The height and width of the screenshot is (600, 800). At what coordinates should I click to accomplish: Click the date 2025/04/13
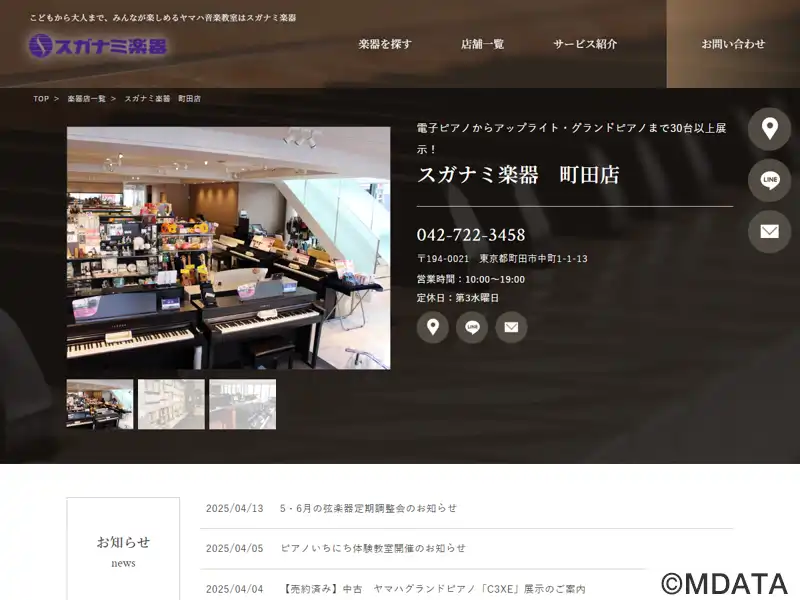(x=235, y=508)
